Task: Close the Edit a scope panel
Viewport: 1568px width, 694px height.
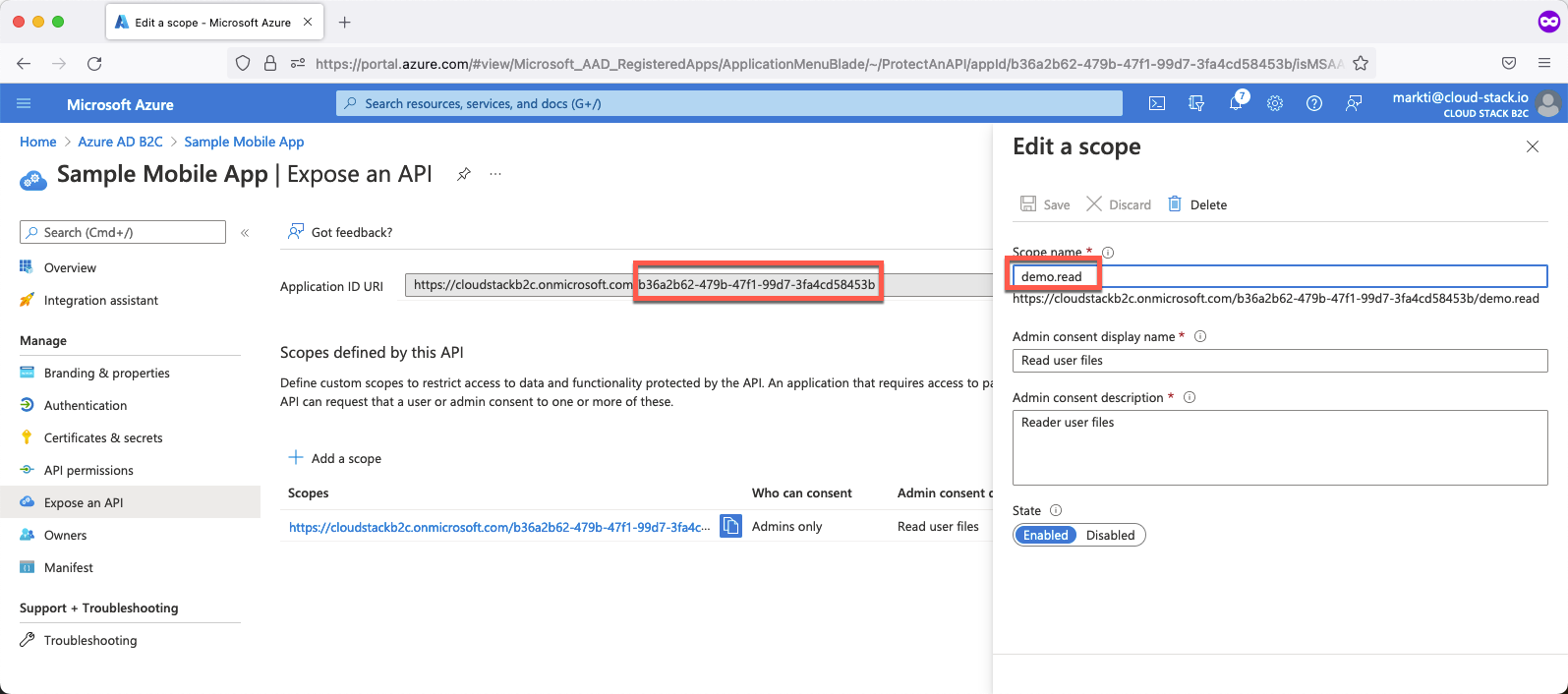Action: [1532, 146]
